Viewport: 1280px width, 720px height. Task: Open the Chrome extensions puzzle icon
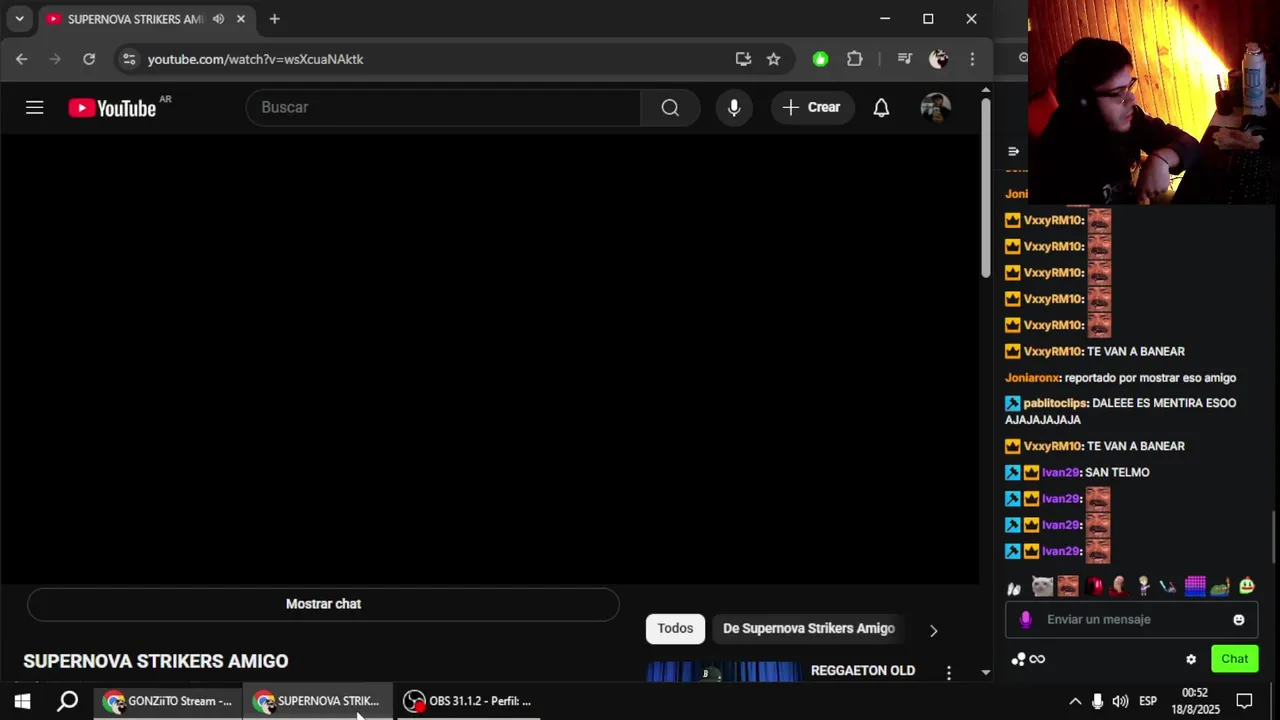click(x=854, y=59)
